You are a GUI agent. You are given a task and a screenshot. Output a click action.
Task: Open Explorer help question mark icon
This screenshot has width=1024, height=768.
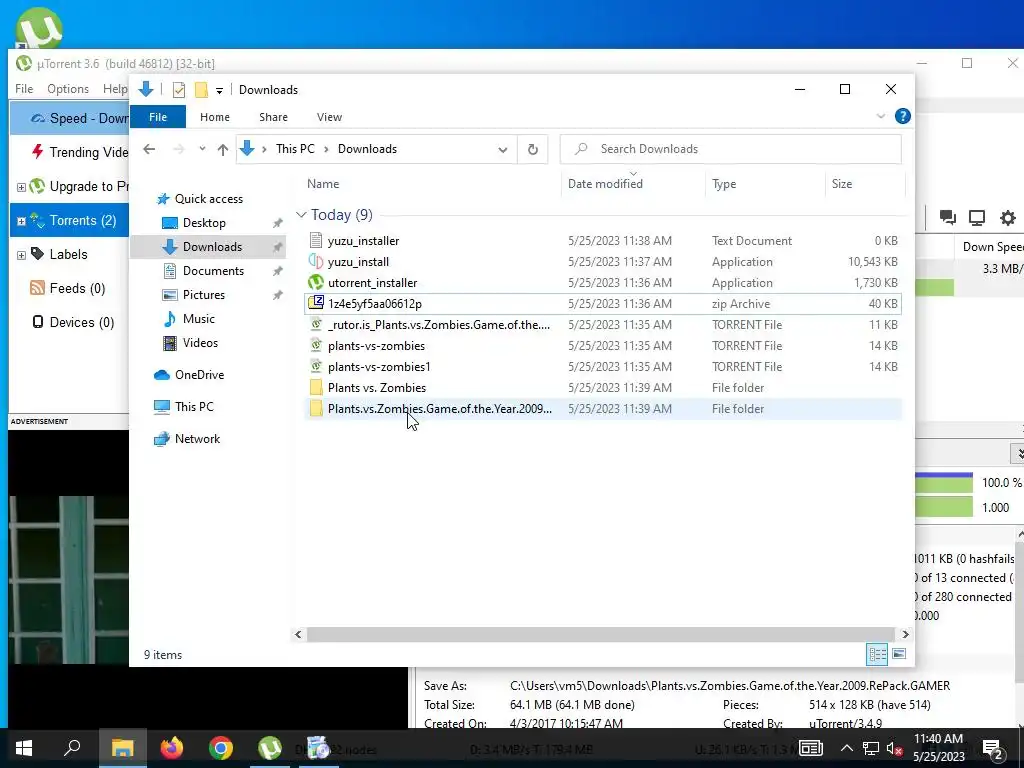903,116
